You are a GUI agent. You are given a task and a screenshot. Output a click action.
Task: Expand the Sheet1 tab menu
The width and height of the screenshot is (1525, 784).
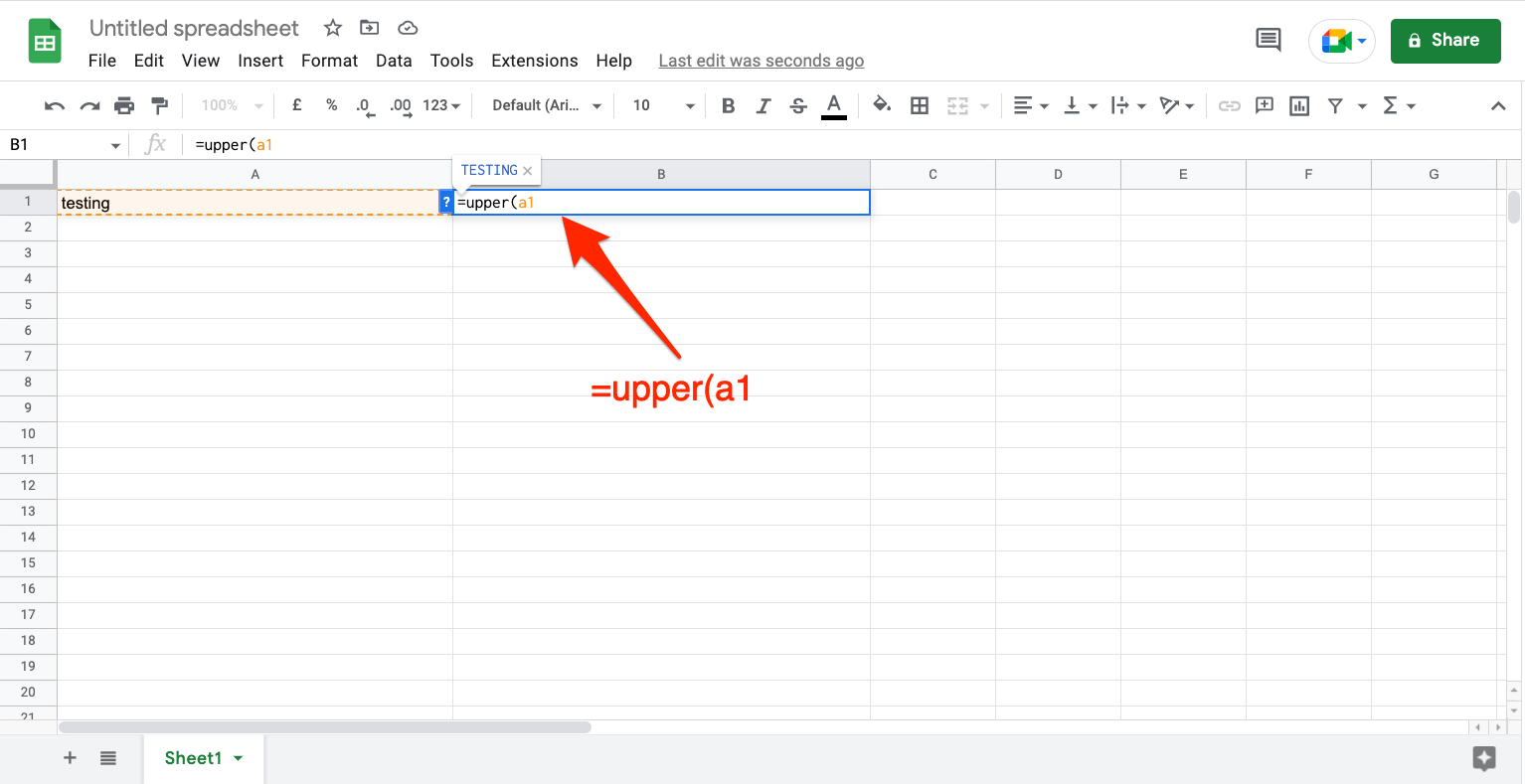pos(237,757)
